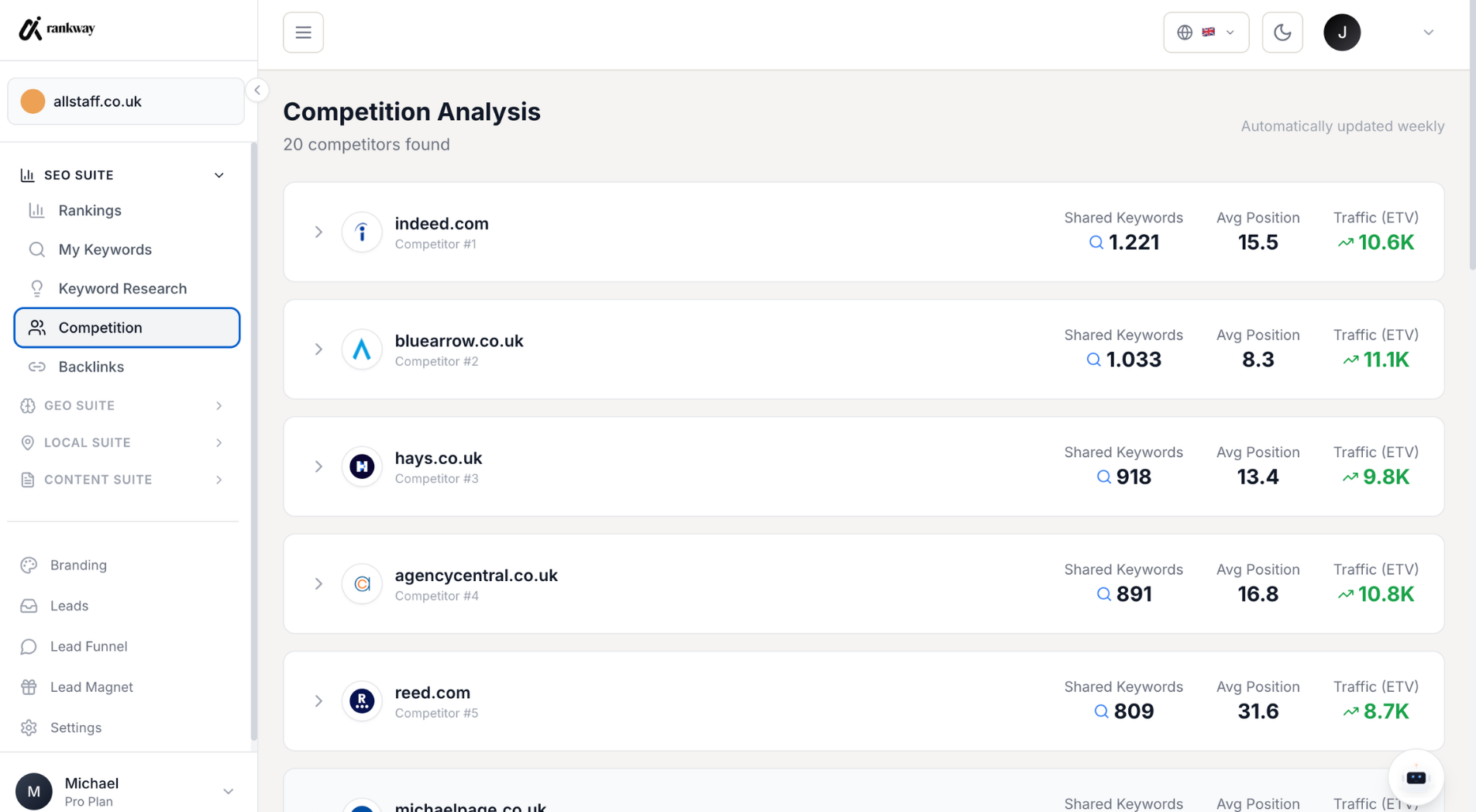Open the chatbot assistant button
Screen dimensions: 1476x812
1416,777
